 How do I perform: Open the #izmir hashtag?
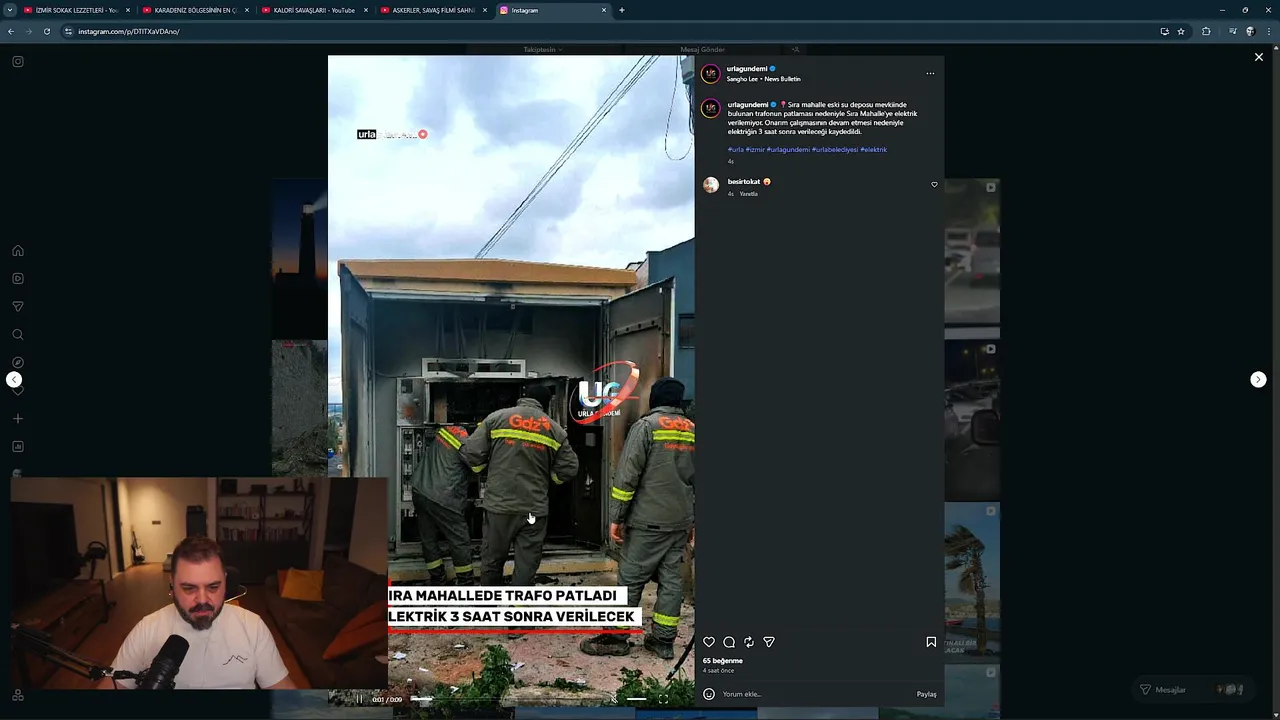click(x=755, y=150)
